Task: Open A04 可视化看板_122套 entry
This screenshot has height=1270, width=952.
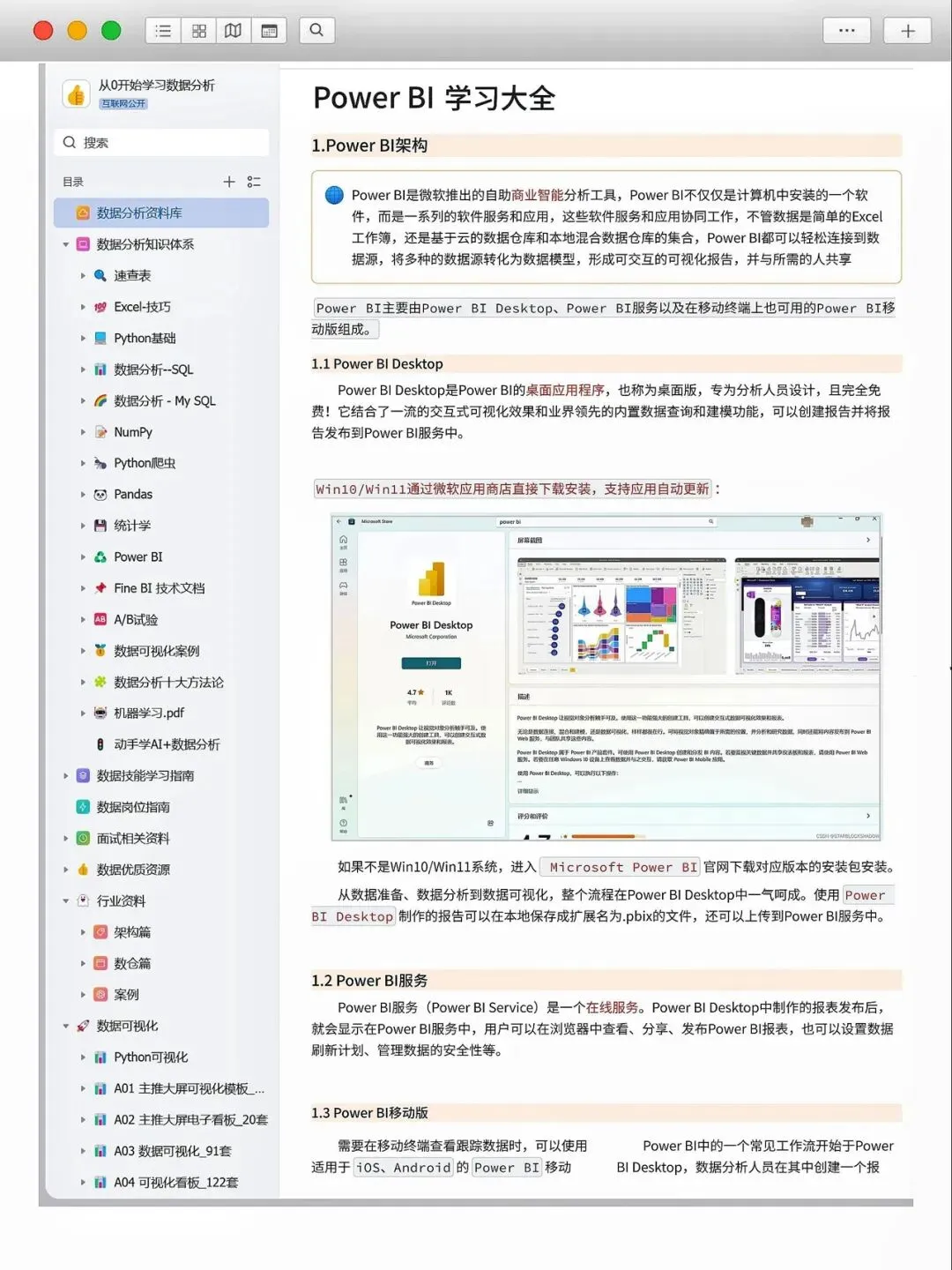Action: pos(176,1183)
